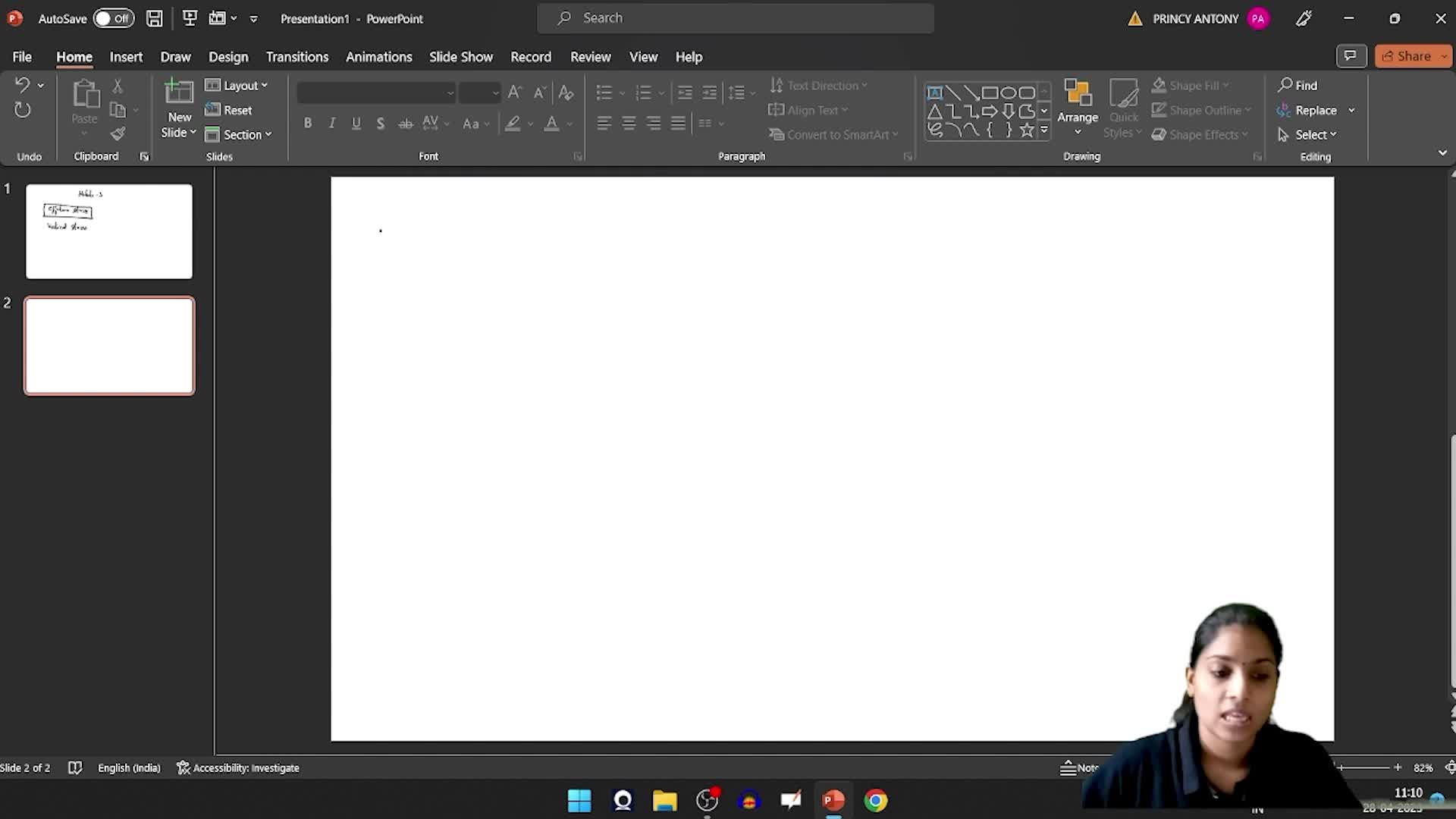Toggle the AutoSave switch
The width and height of the screenshot is (1456, 819).
(113, 18)
